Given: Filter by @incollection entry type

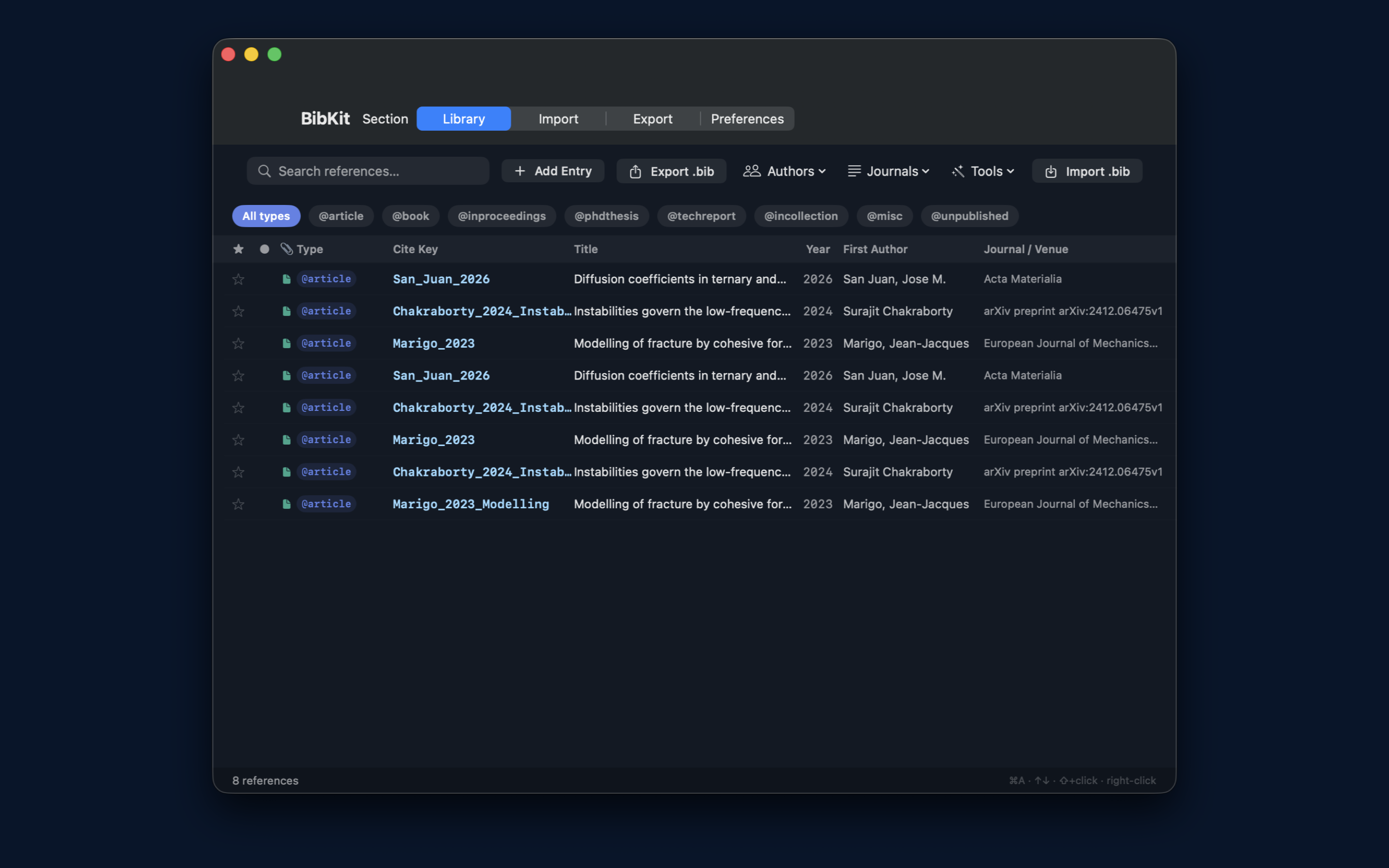Looking at the screenshot, I should (801, 216).
